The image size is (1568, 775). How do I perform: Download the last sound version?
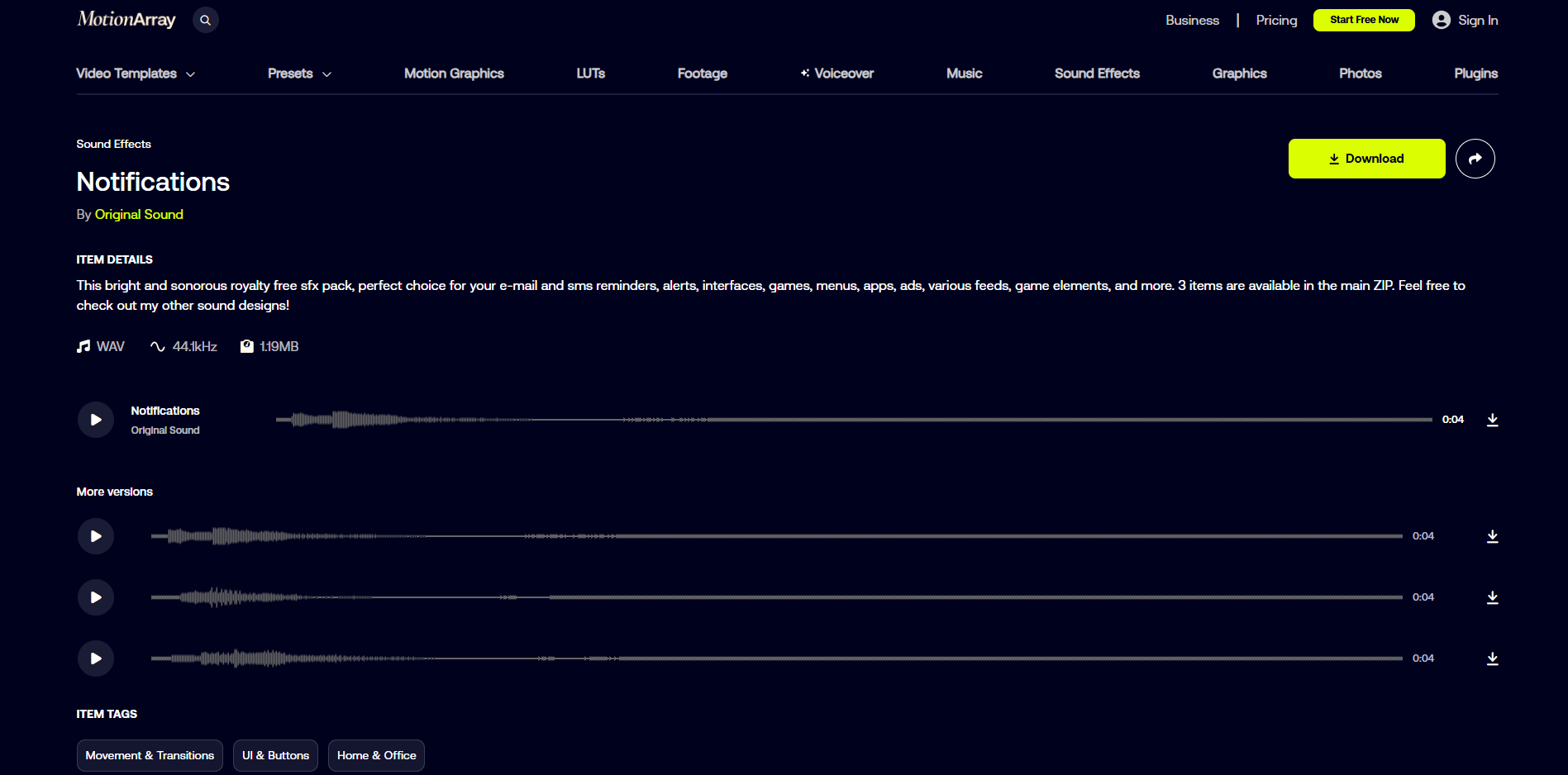tap(1493, 659)
